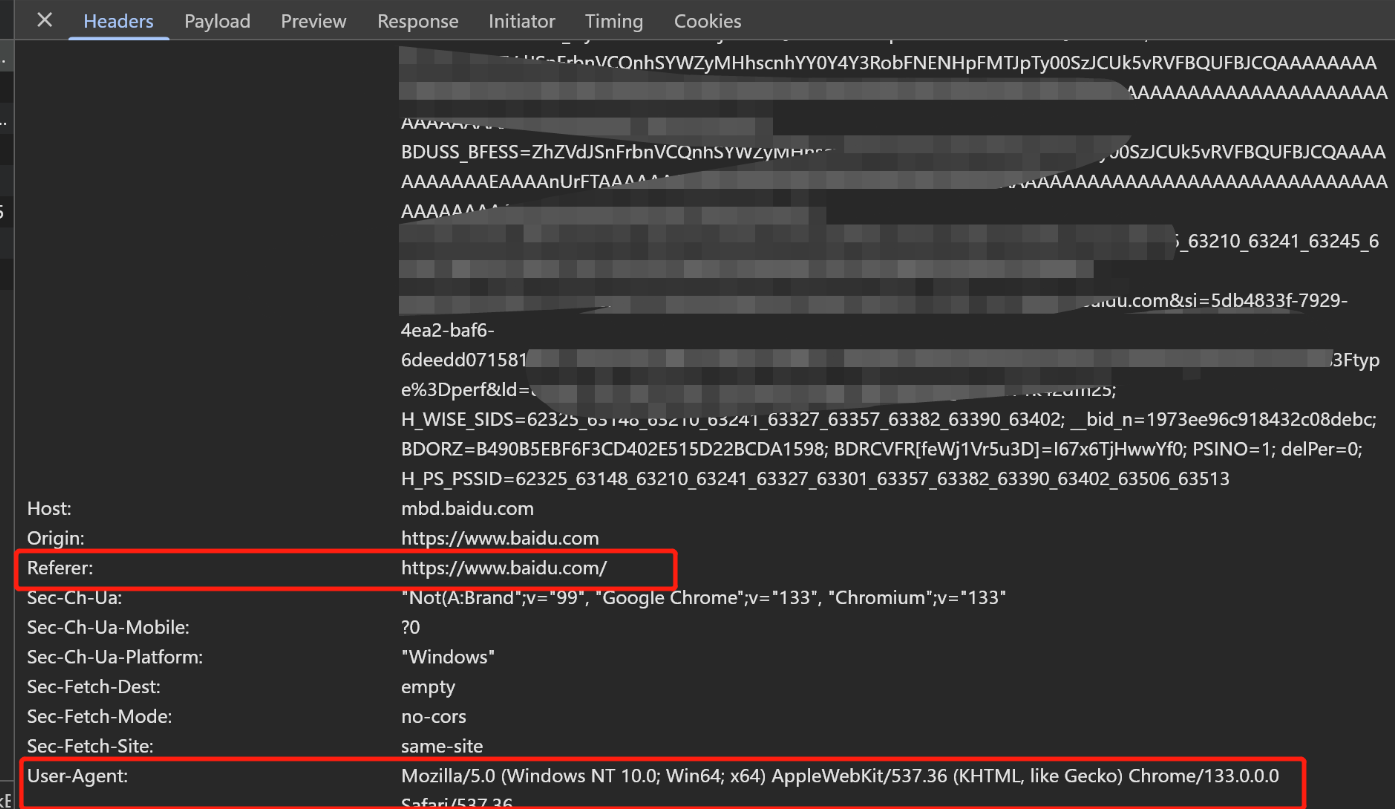Select Referer value https://www.baidu.com/

tap(504, 568)
